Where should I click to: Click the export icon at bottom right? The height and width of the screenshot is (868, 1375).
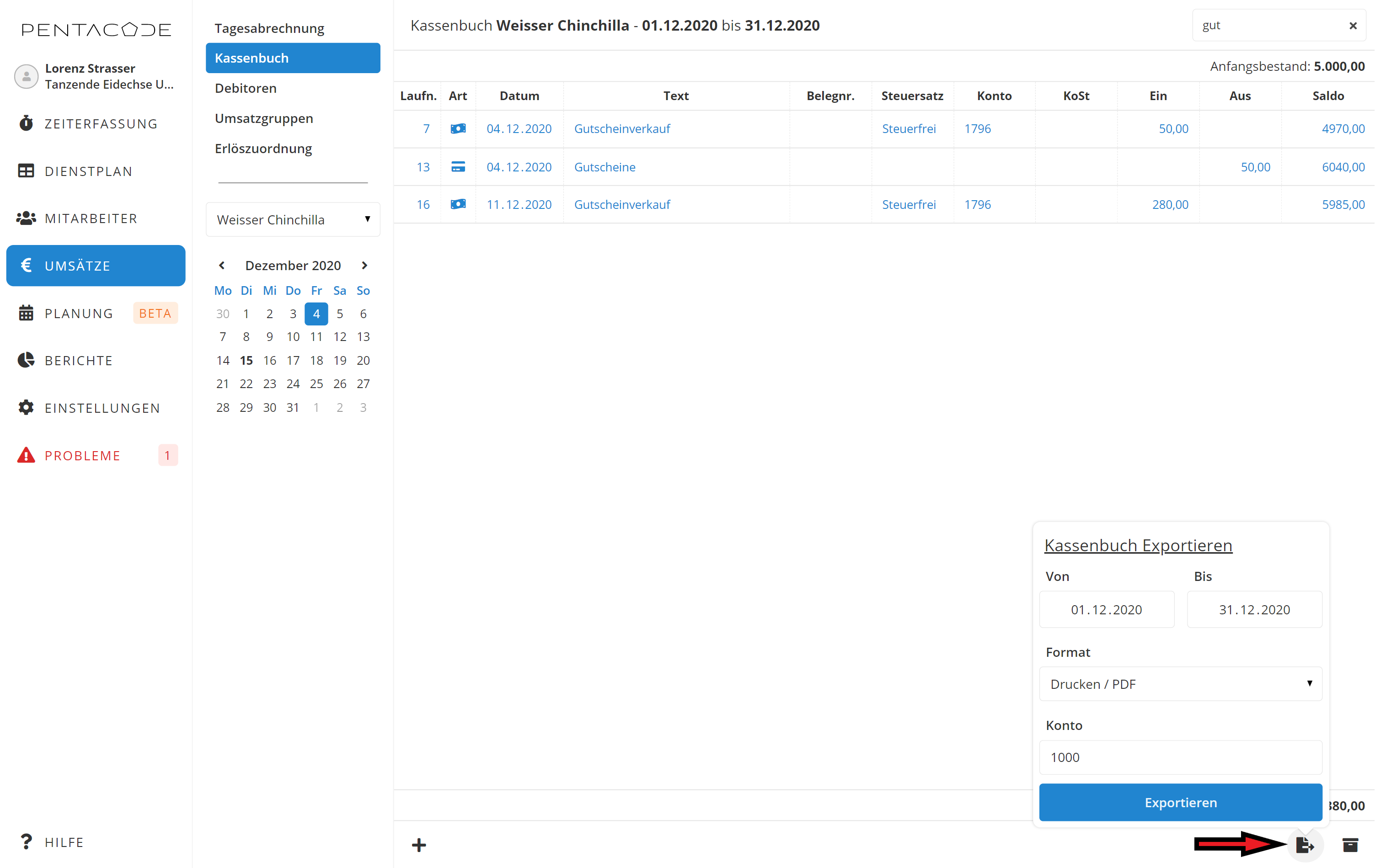click(1305, 845)
